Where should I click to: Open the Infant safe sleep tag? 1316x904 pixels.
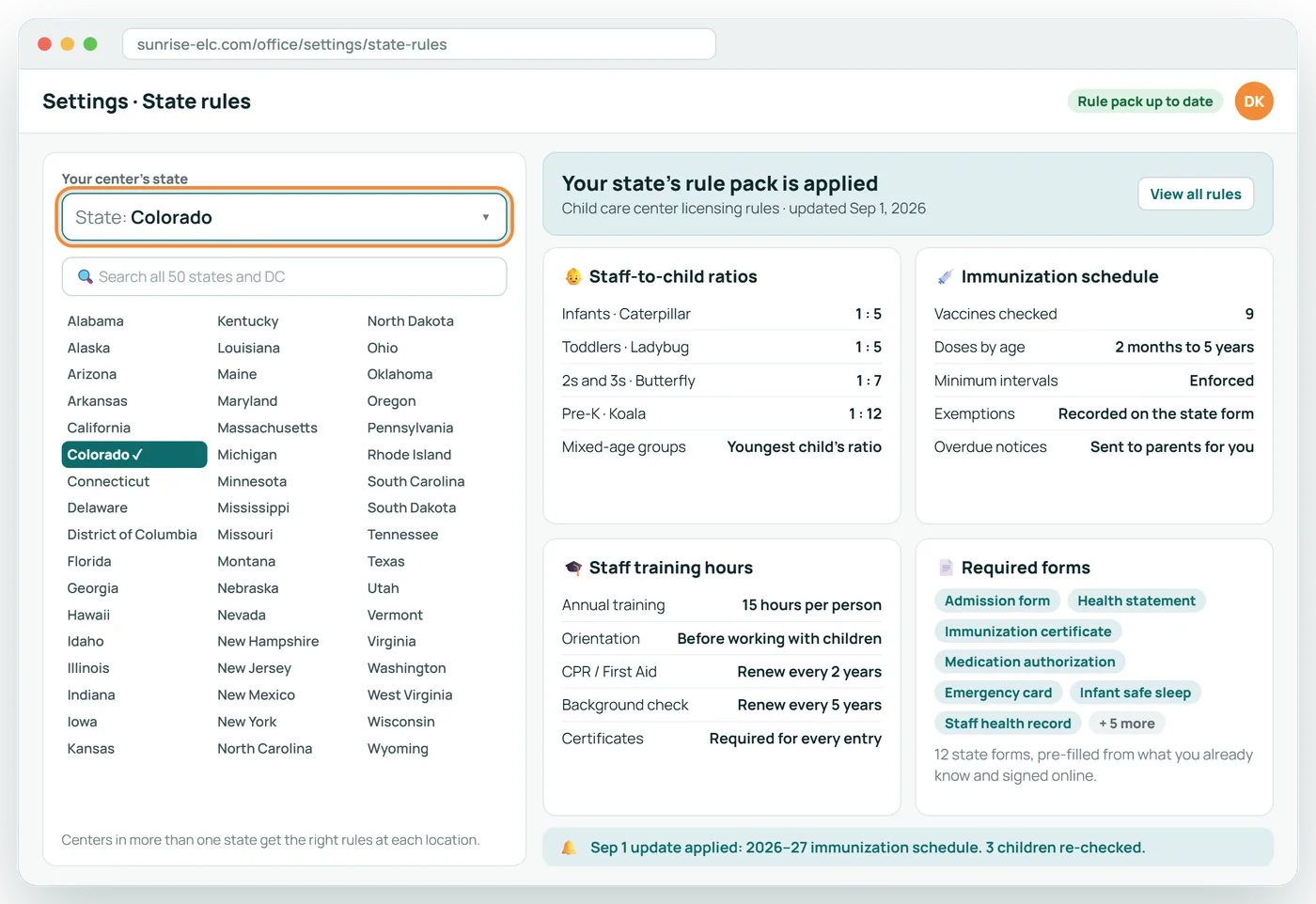click(x=1135, y=693)
